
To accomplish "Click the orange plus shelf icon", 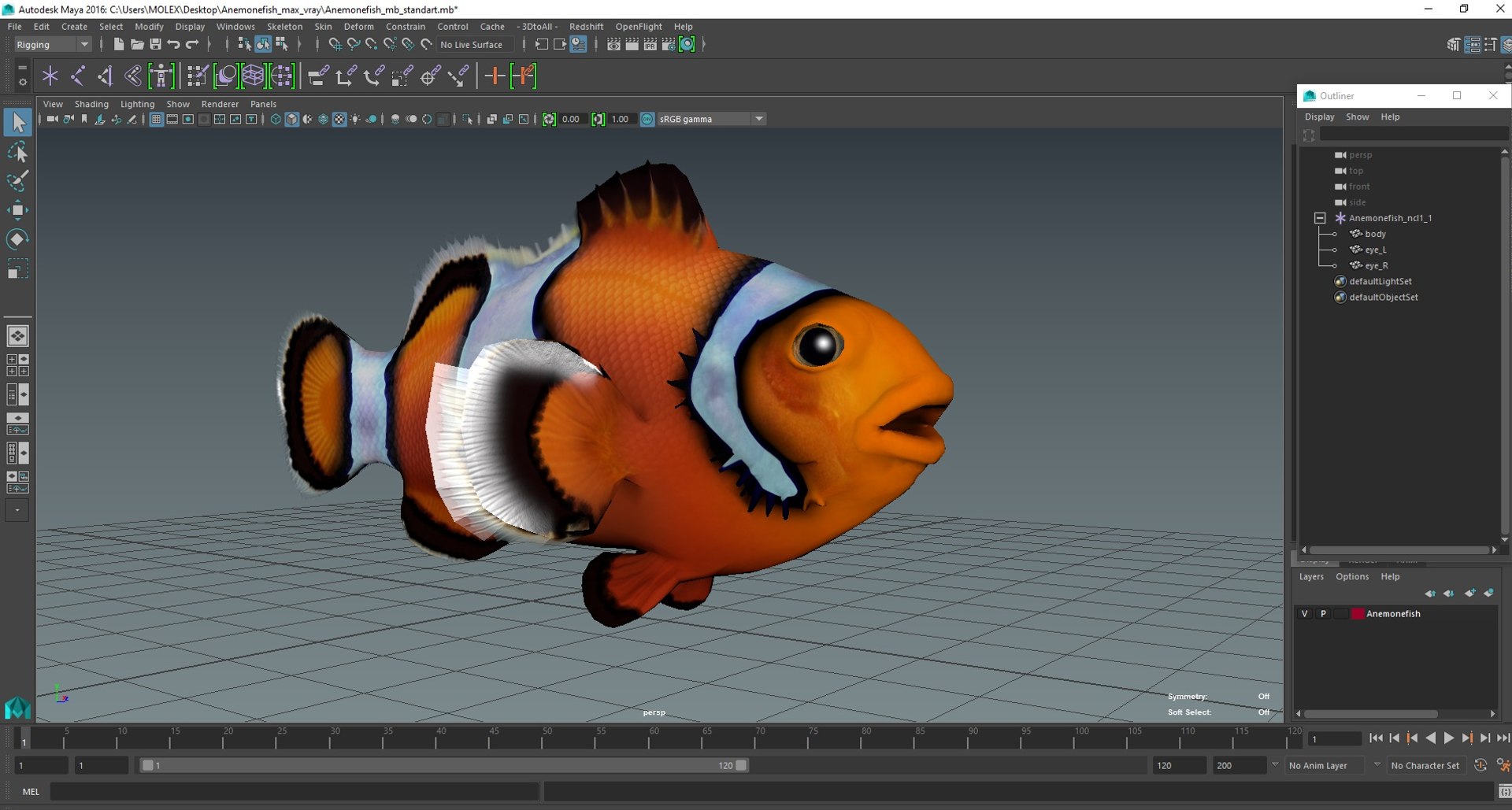I will pos(495,76).
